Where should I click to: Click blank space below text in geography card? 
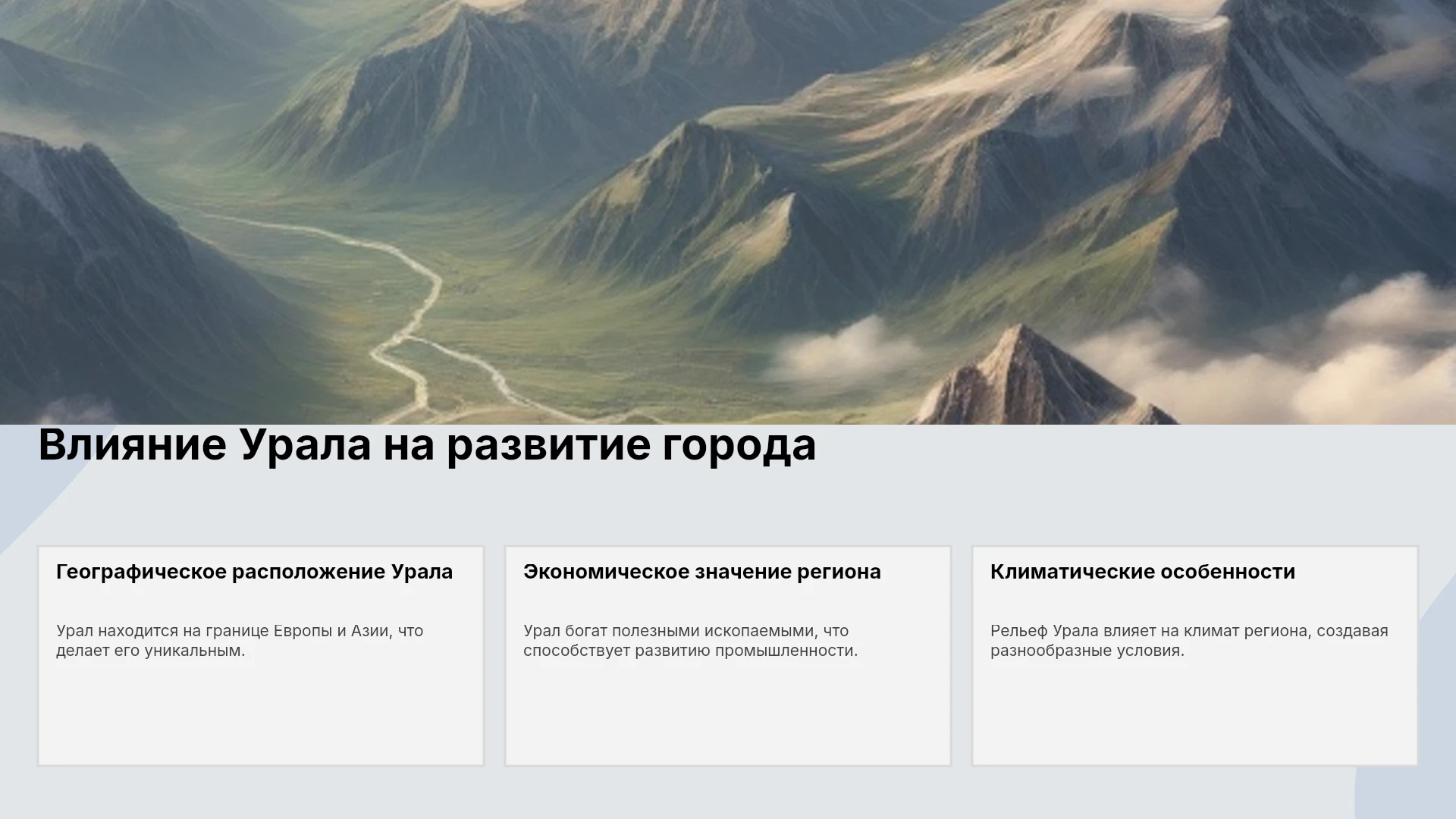coord(261,713)
